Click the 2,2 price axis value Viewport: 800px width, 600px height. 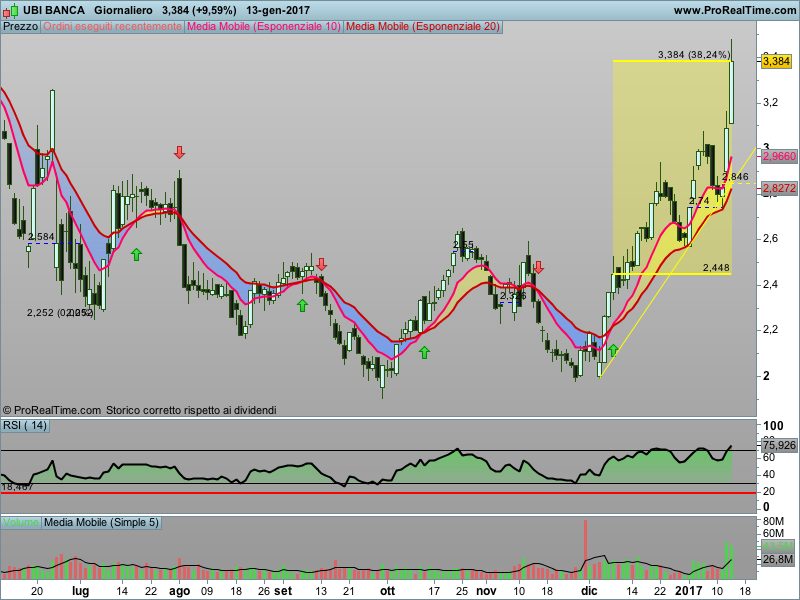click(770, 330)
